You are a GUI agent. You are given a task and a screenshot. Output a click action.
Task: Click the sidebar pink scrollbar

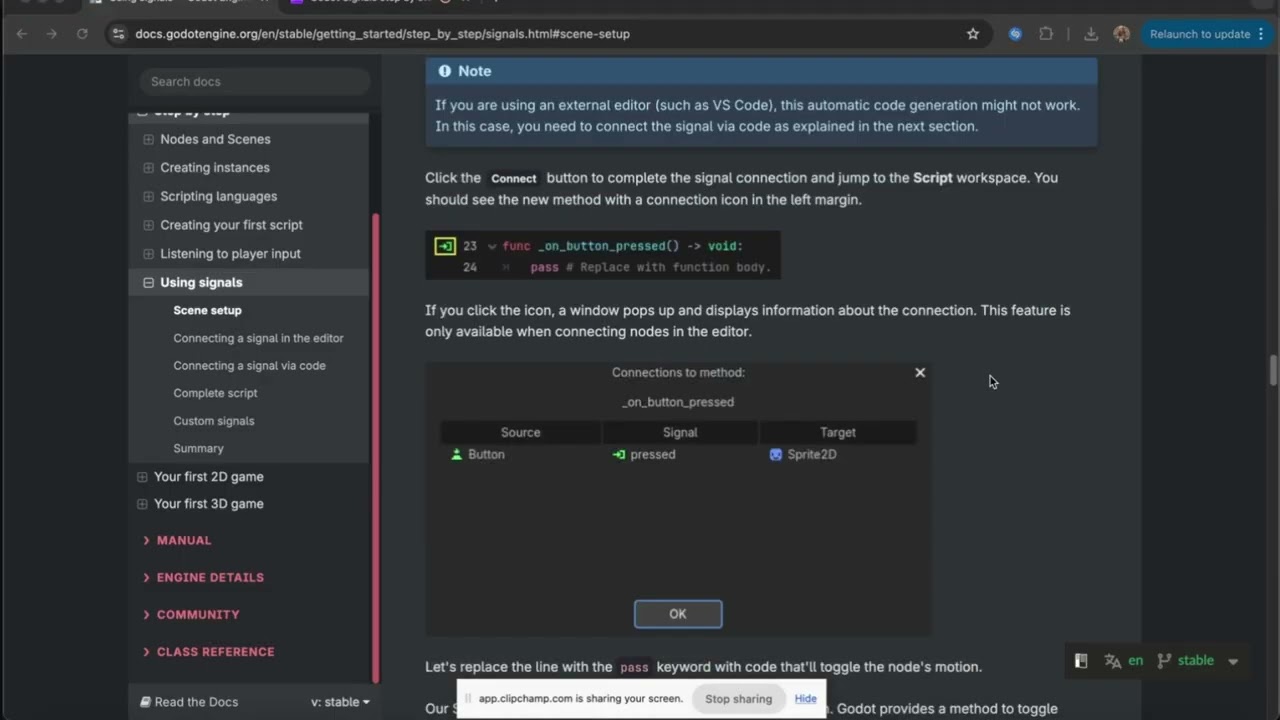tap(376, 447)
